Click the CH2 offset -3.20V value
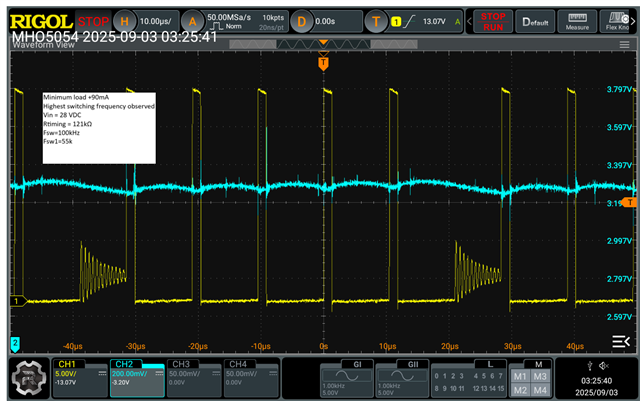This screenshot has width=640, height=401. tap(120, 383)
